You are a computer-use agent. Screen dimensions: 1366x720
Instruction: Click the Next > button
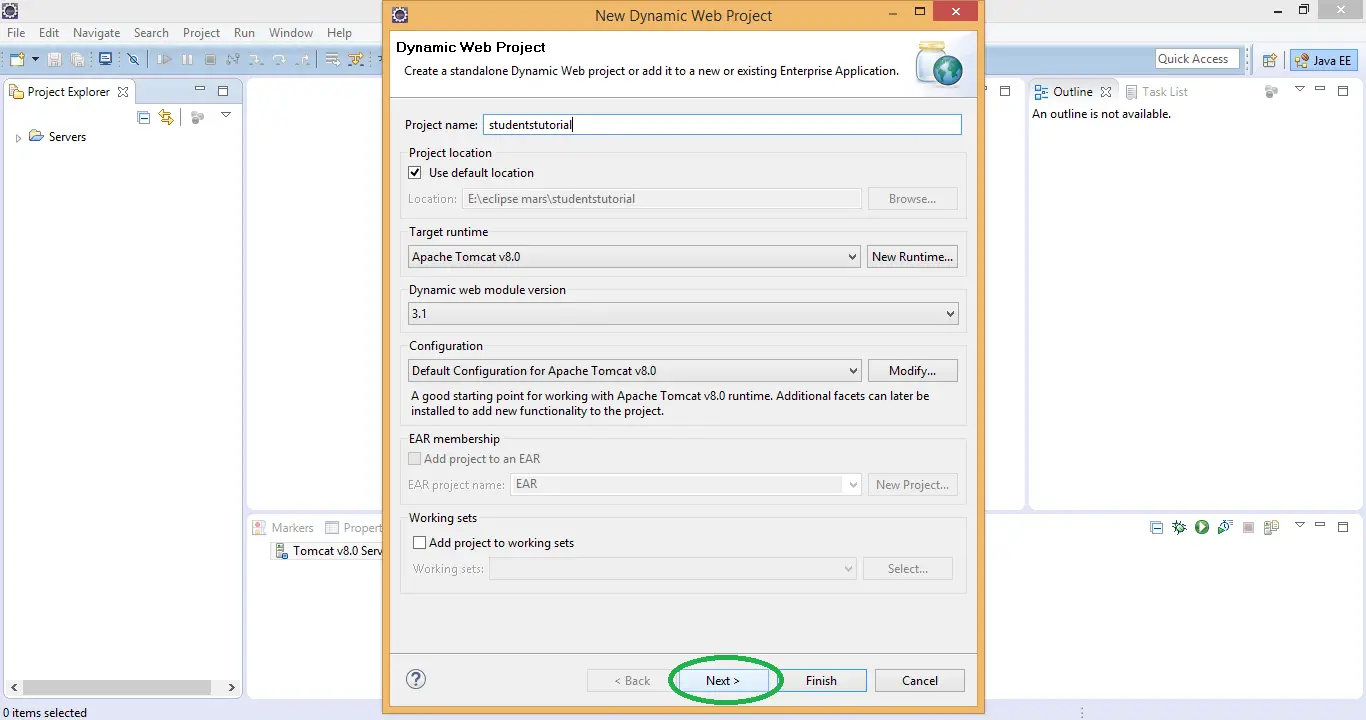[x=723, y=681]
